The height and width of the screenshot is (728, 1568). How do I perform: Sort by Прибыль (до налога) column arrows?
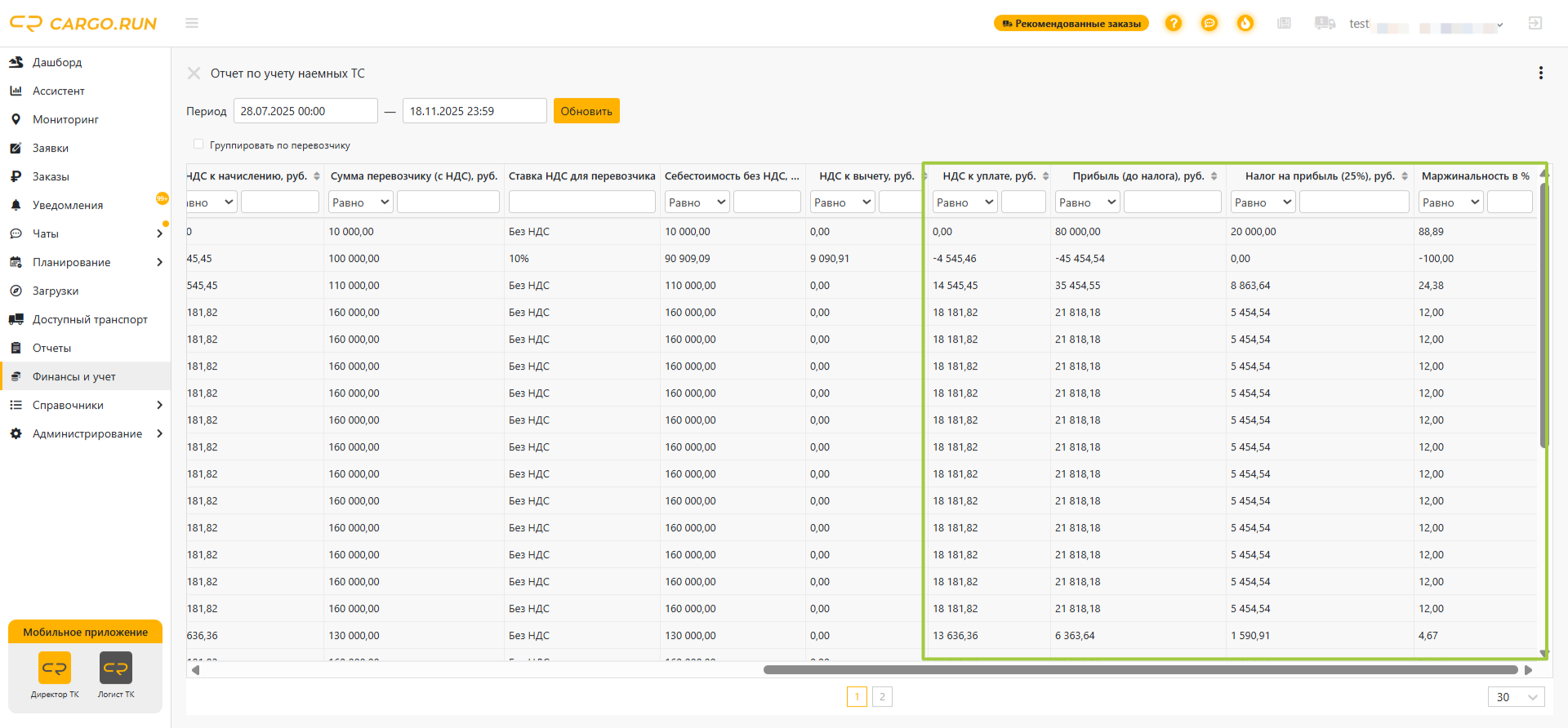[x=1214, y=176]
